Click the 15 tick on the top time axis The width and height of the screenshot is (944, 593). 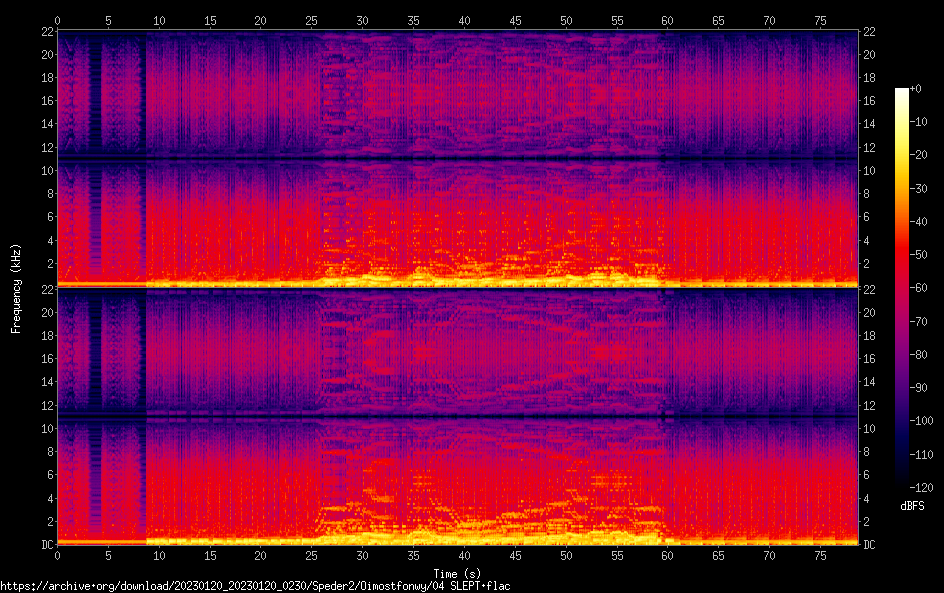click(x=210, y=20)
